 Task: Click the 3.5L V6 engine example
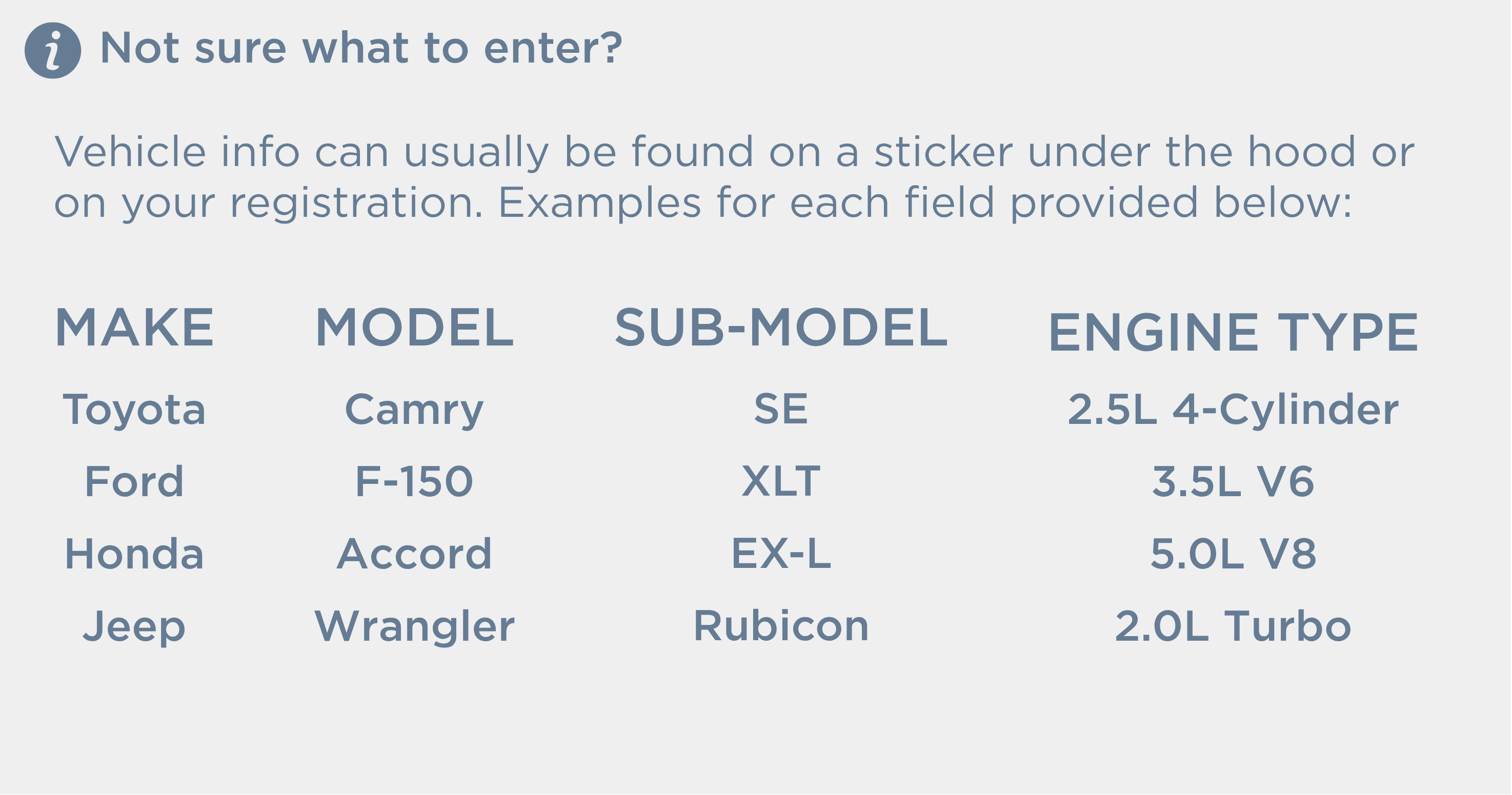(x=1233, y=482)
